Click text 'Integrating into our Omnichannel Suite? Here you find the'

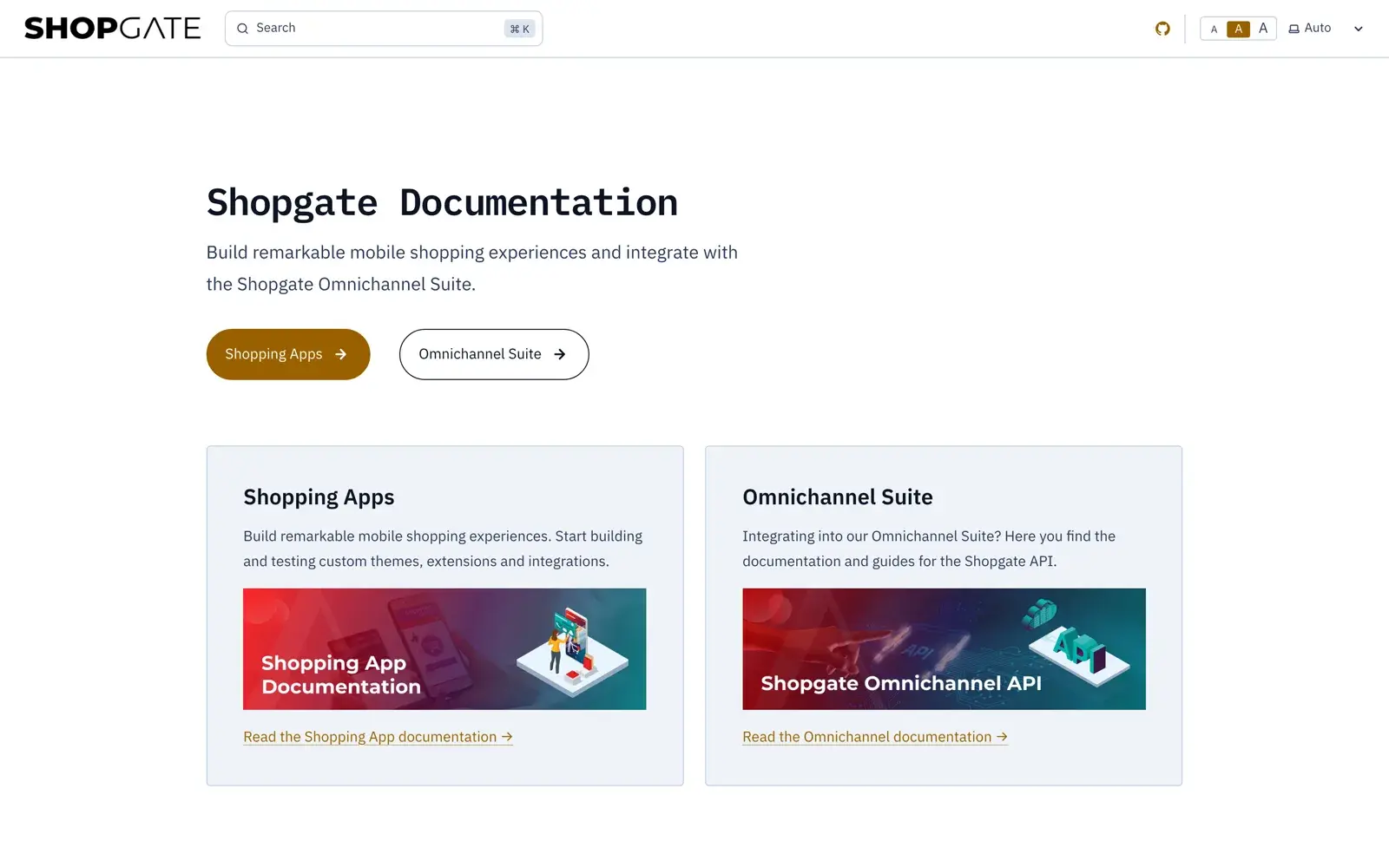point(929,536)
